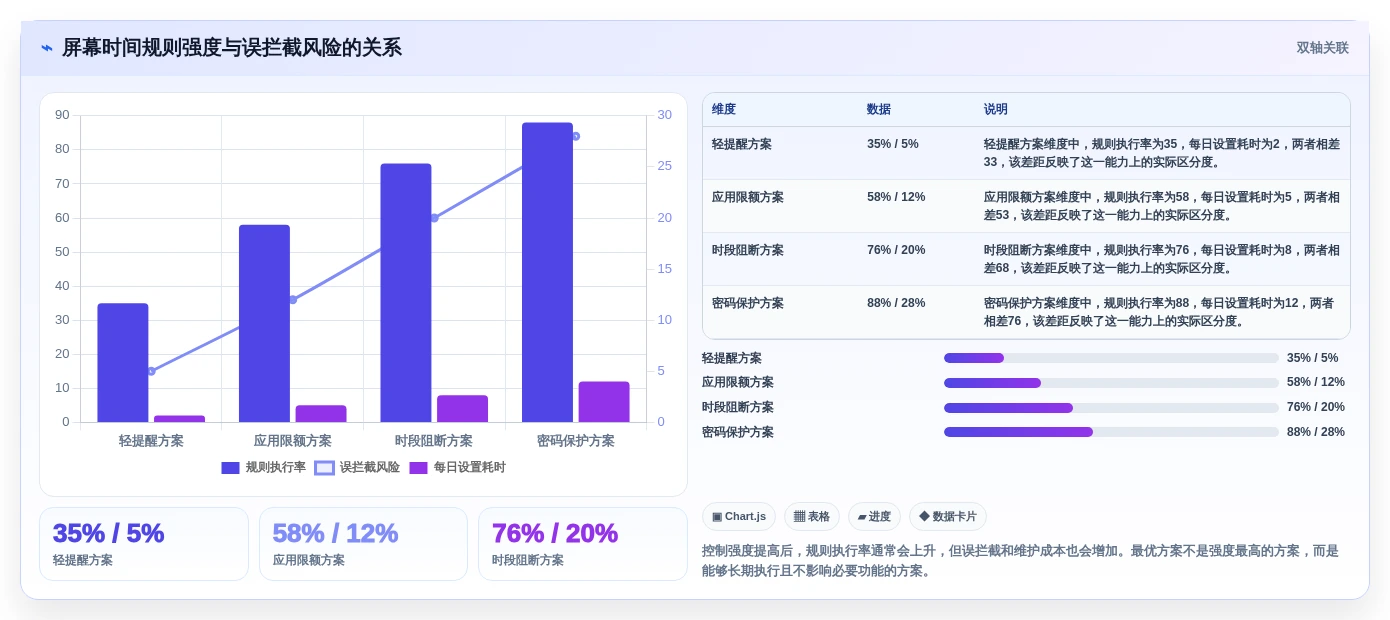Click the 轻提醒方案 x-axis label
The image size is (1390, 620).
pyautogui.click(x=151, y=440)
